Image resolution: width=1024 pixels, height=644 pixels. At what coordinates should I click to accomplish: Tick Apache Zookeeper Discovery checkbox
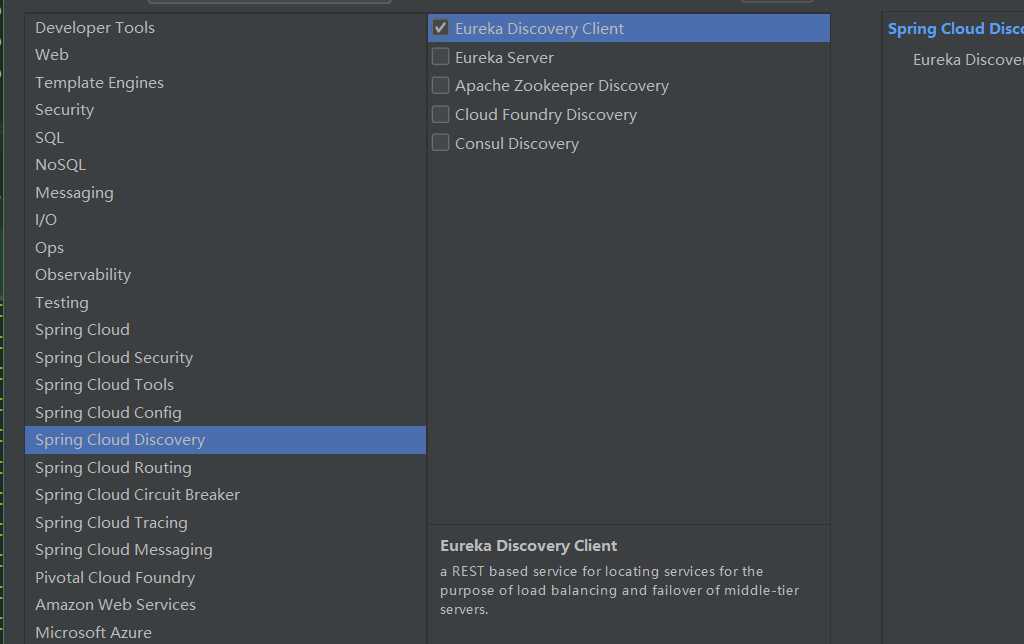pyautogui.click(x=440, y=86)
